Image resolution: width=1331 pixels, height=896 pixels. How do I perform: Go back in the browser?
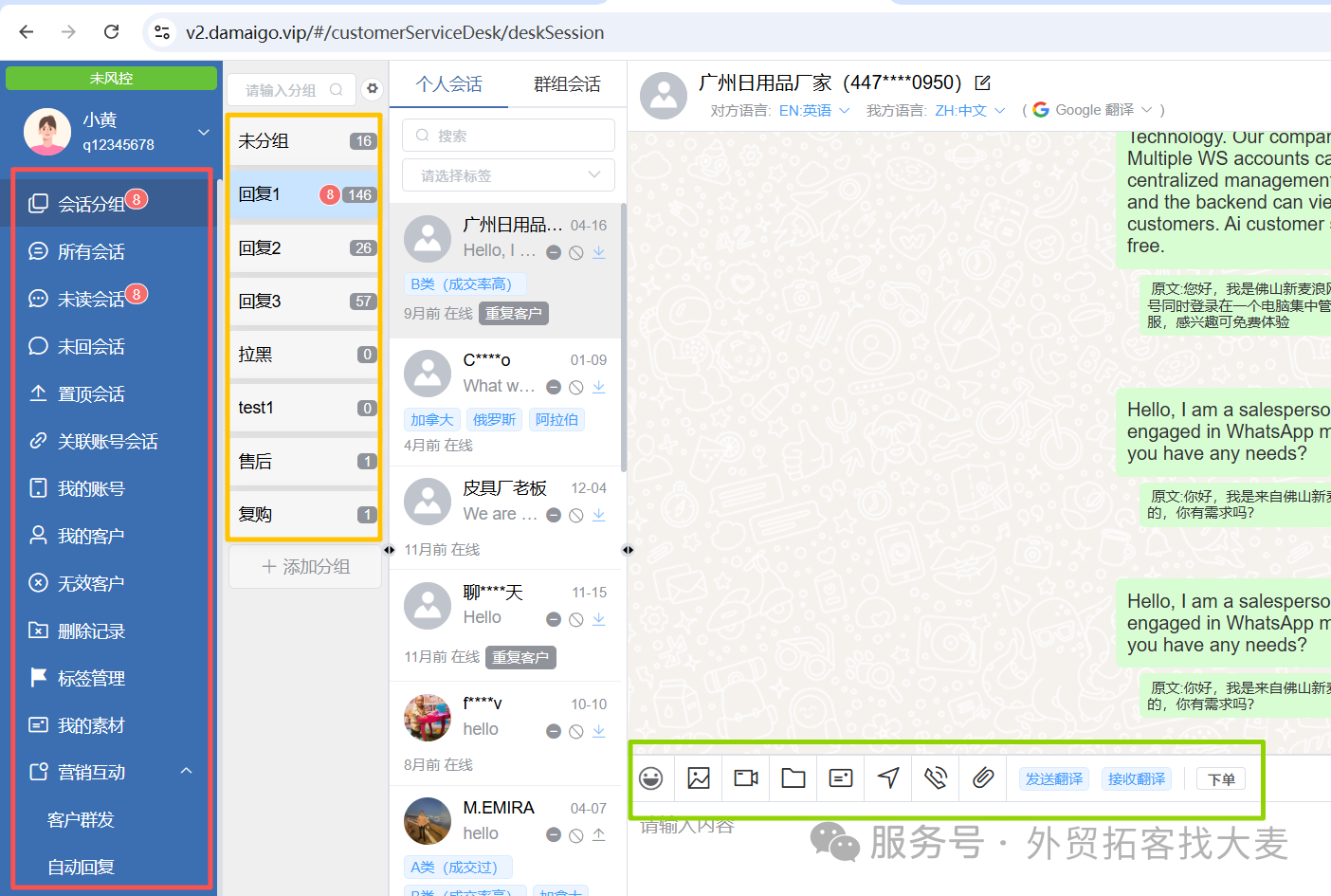(x=27, y=32)
